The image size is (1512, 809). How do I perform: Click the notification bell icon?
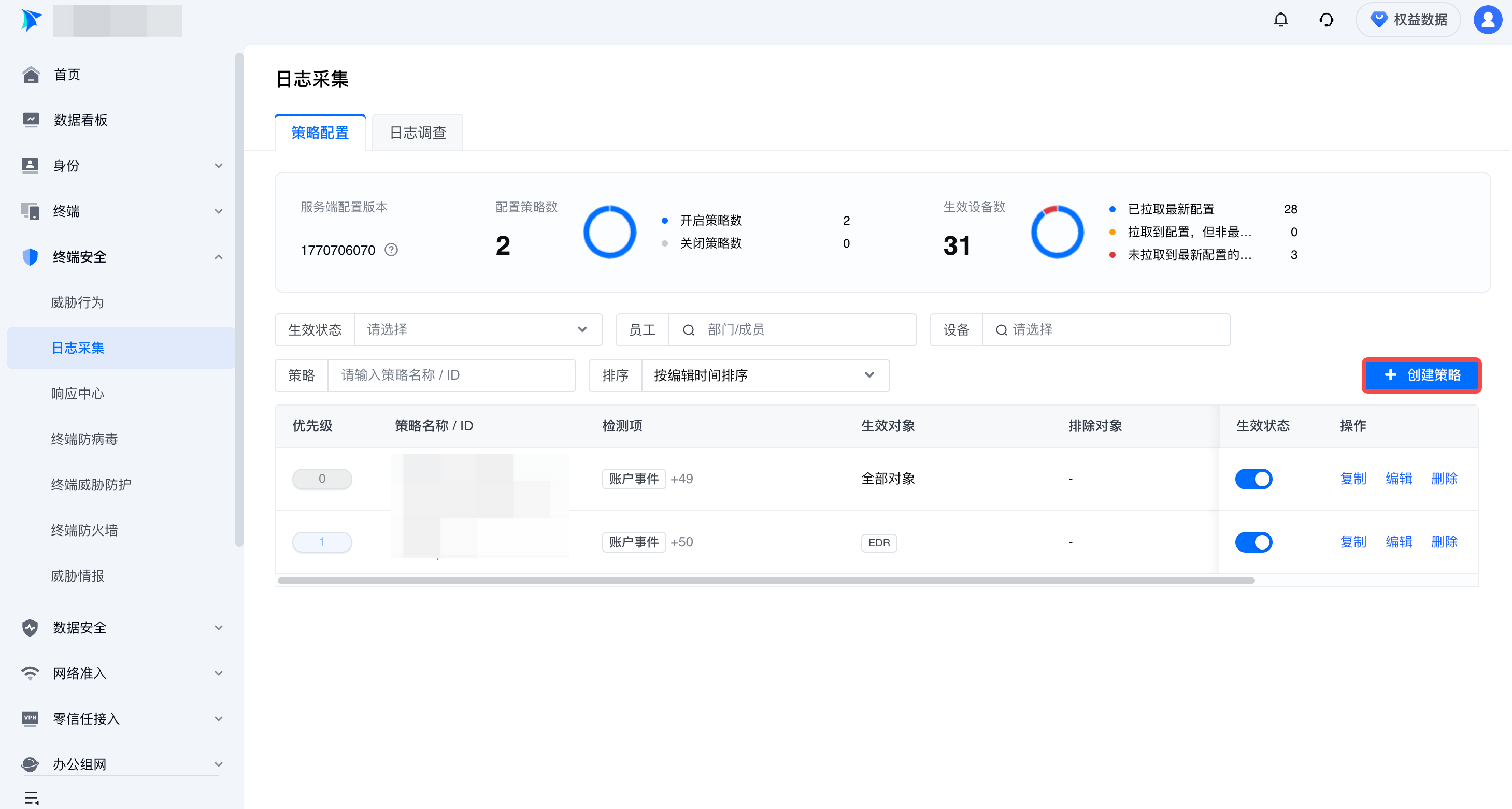(x=1280, y=20)
